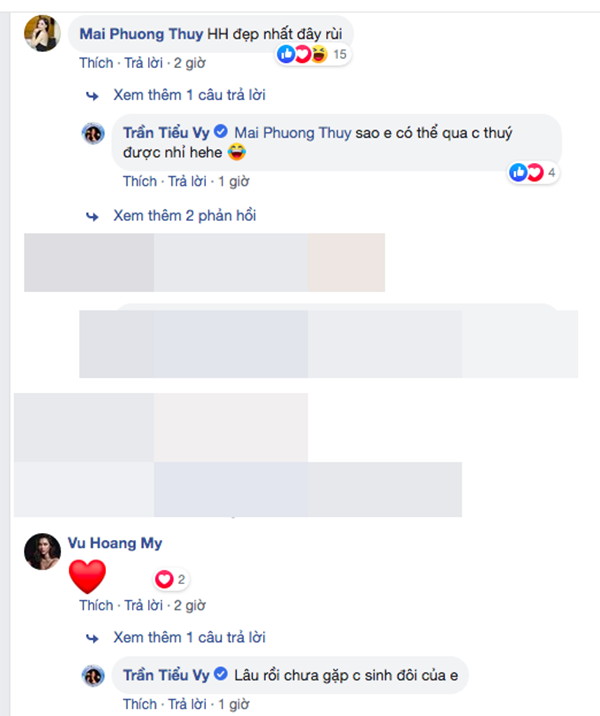Open Vu Hoang My's profile avatar

pyautogui.click(x=42, y=552)
